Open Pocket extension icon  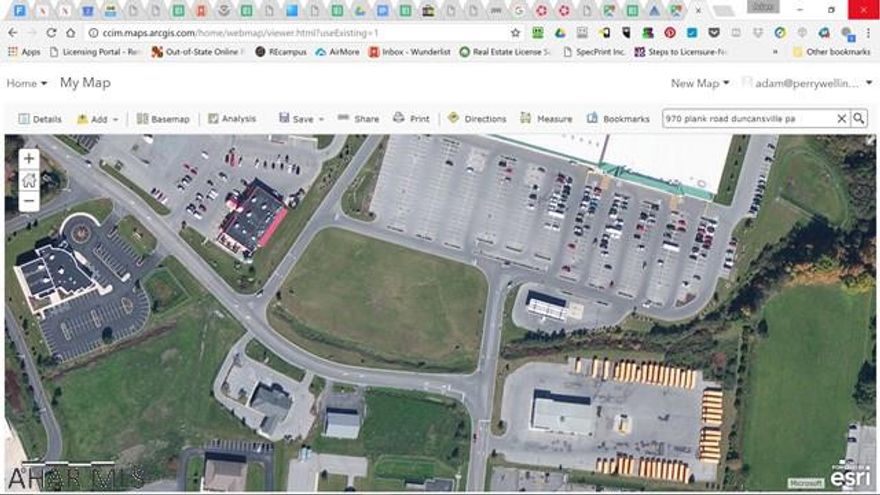tap(714, 33)
